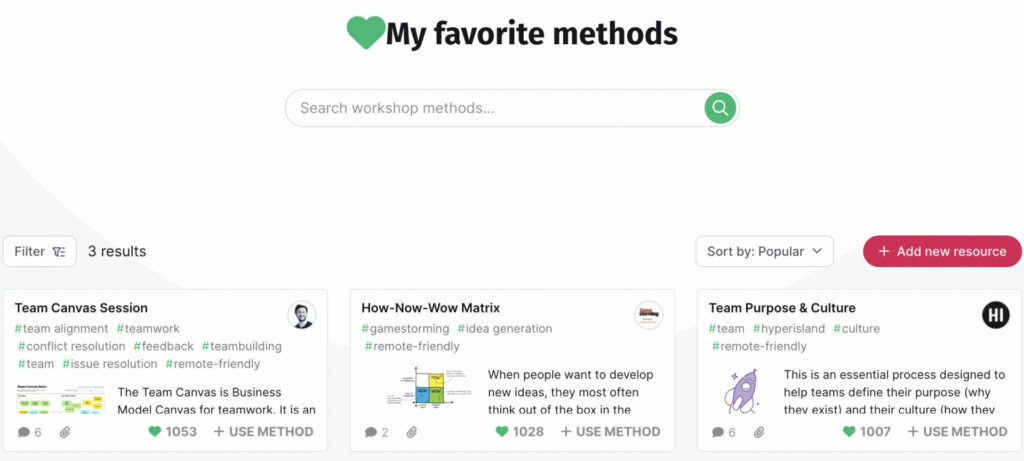Open the Sort by: Popular dropdown

(764, 251)
